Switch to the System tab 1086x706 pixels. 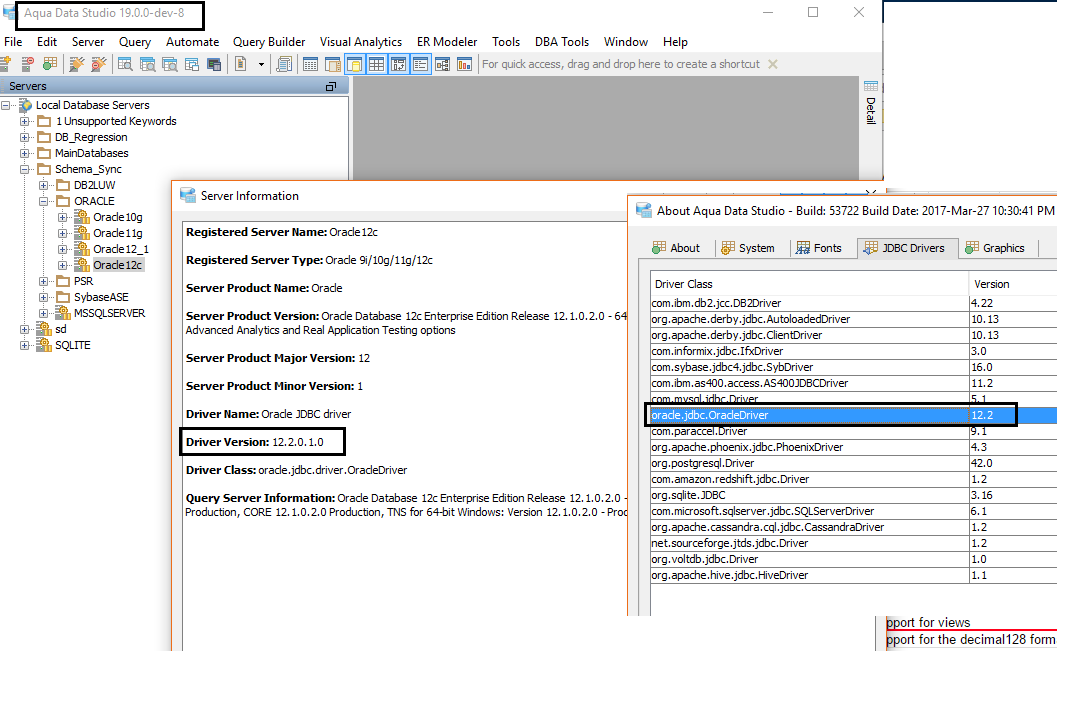[x=748, y=248]
